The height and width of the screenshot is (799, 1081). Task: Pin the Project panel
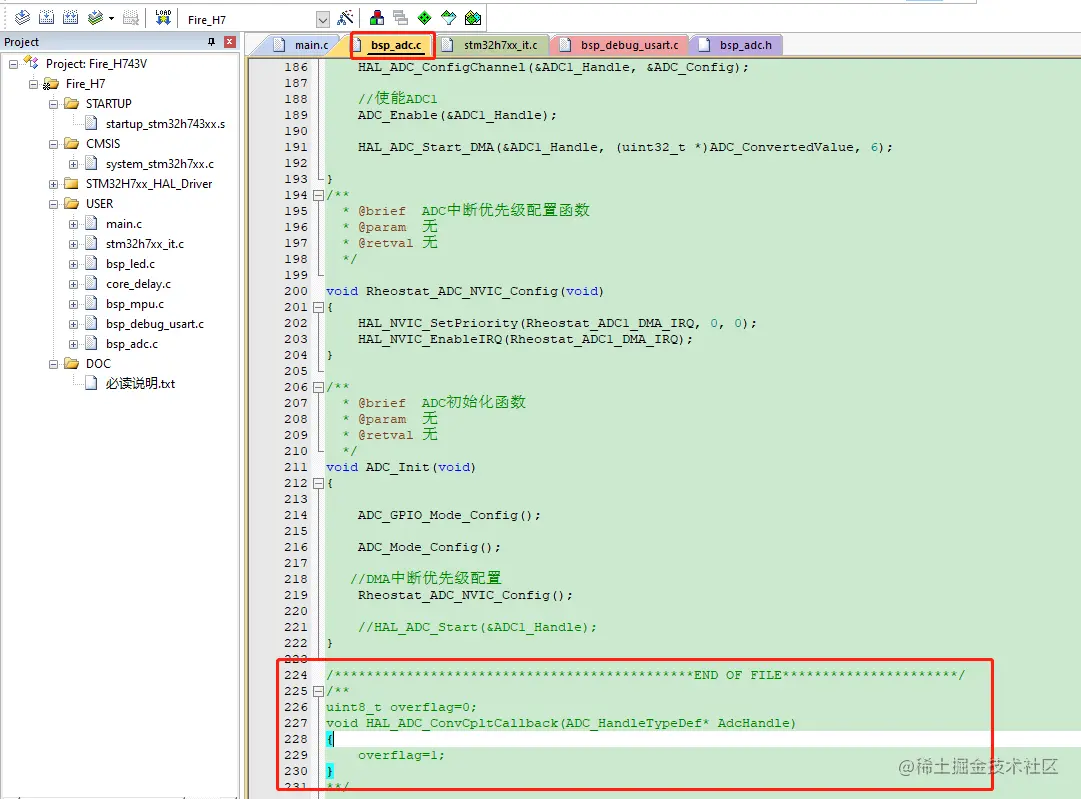point(212,42)
